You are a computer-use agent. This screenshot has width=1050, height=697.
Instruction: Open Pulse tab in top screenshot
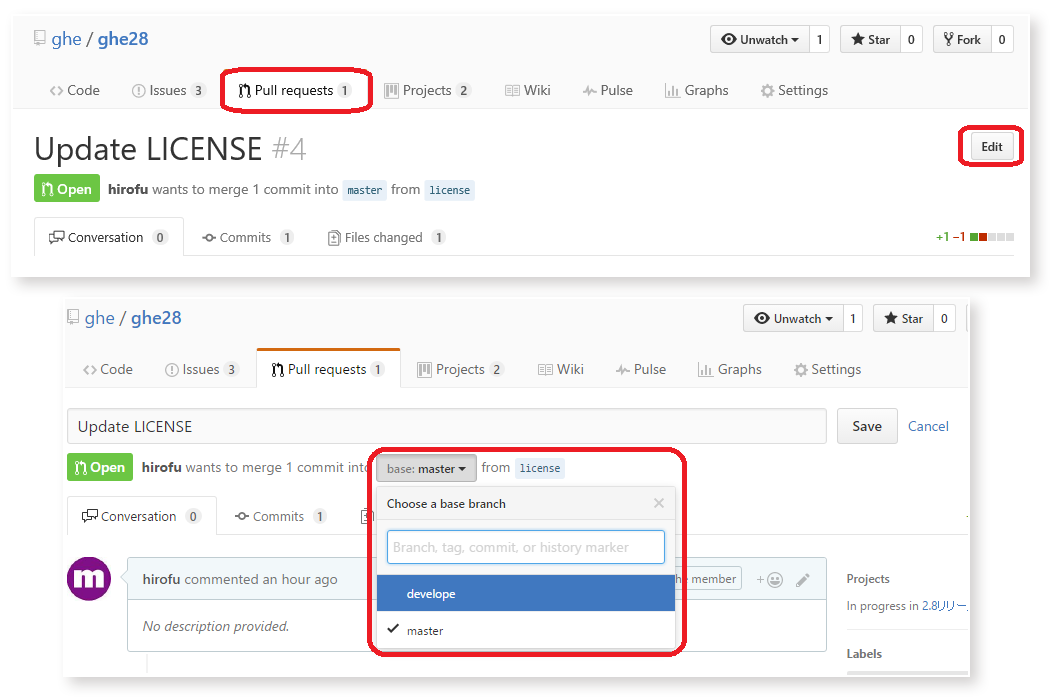607,90
